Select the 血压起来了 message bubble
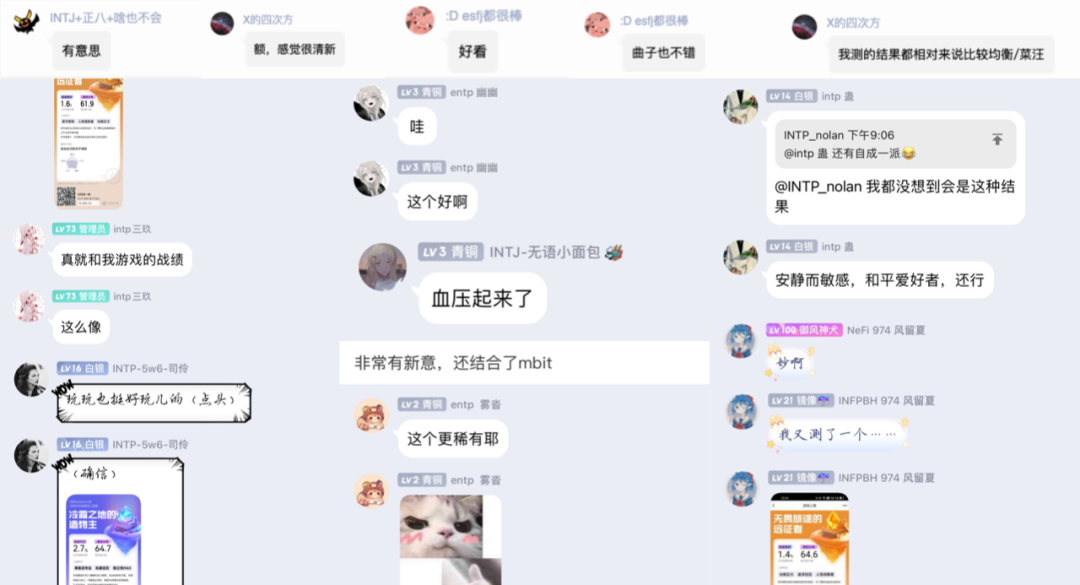 [482, 298]
